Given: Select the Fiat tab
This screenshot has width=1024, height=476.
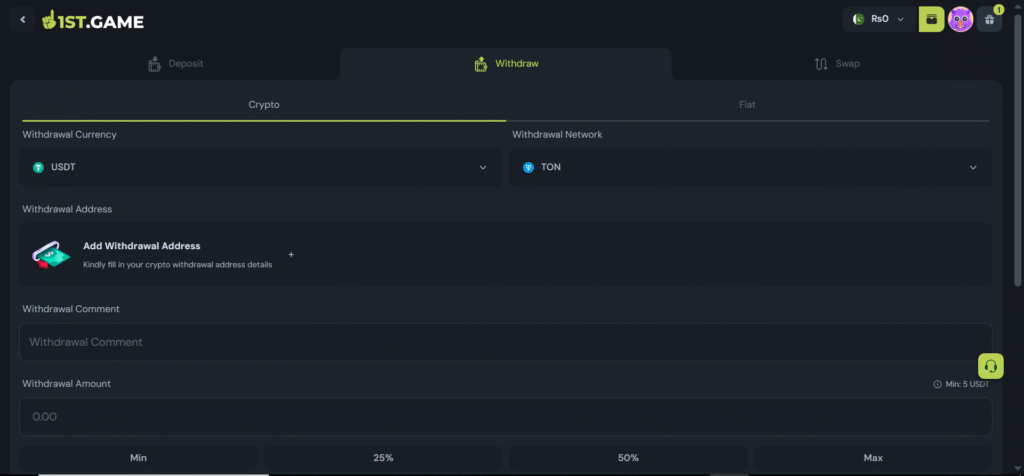Looking at the screenshot, I should 747,104.
